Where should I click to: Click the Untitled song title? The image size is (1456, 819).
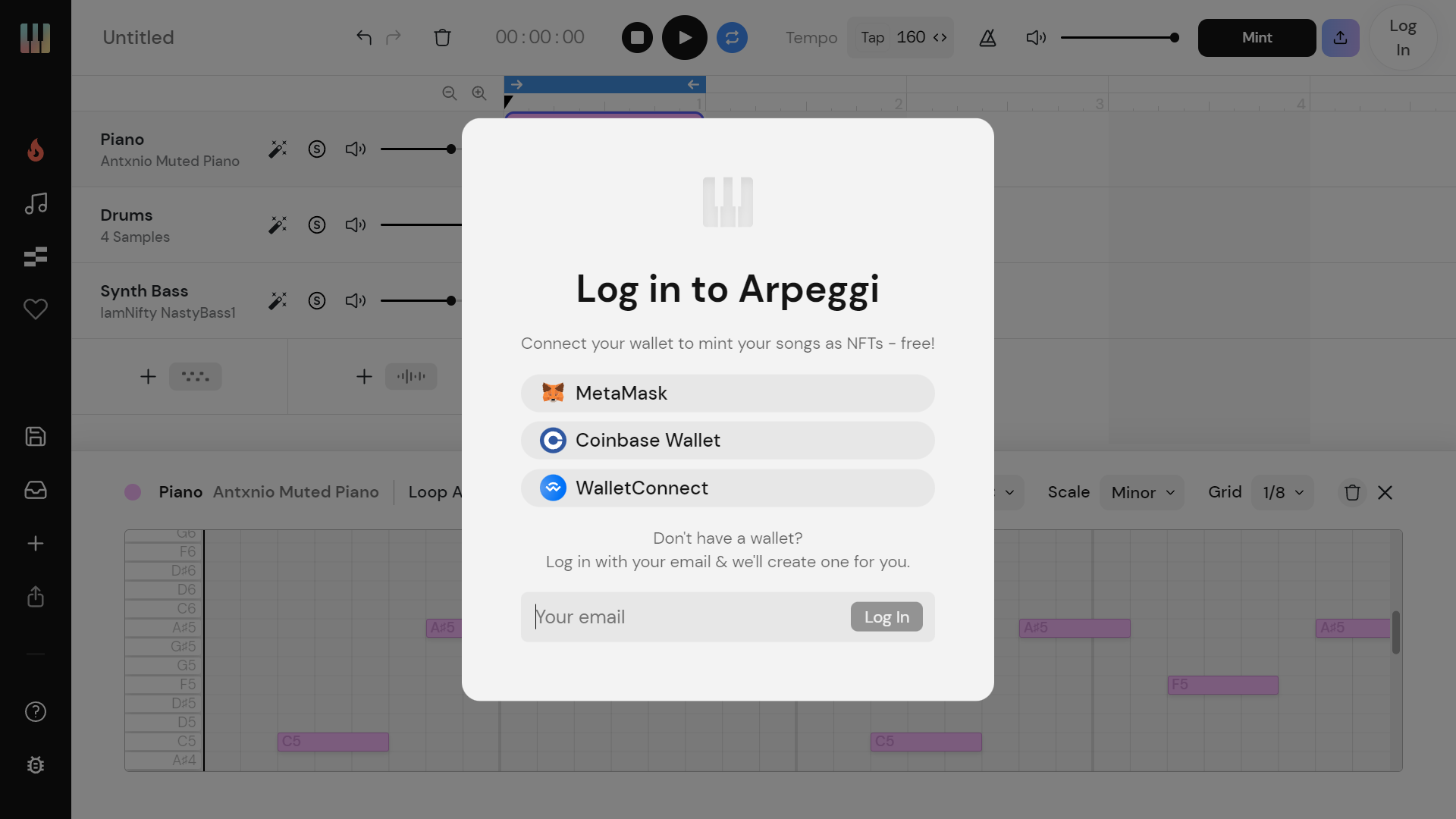138,37
